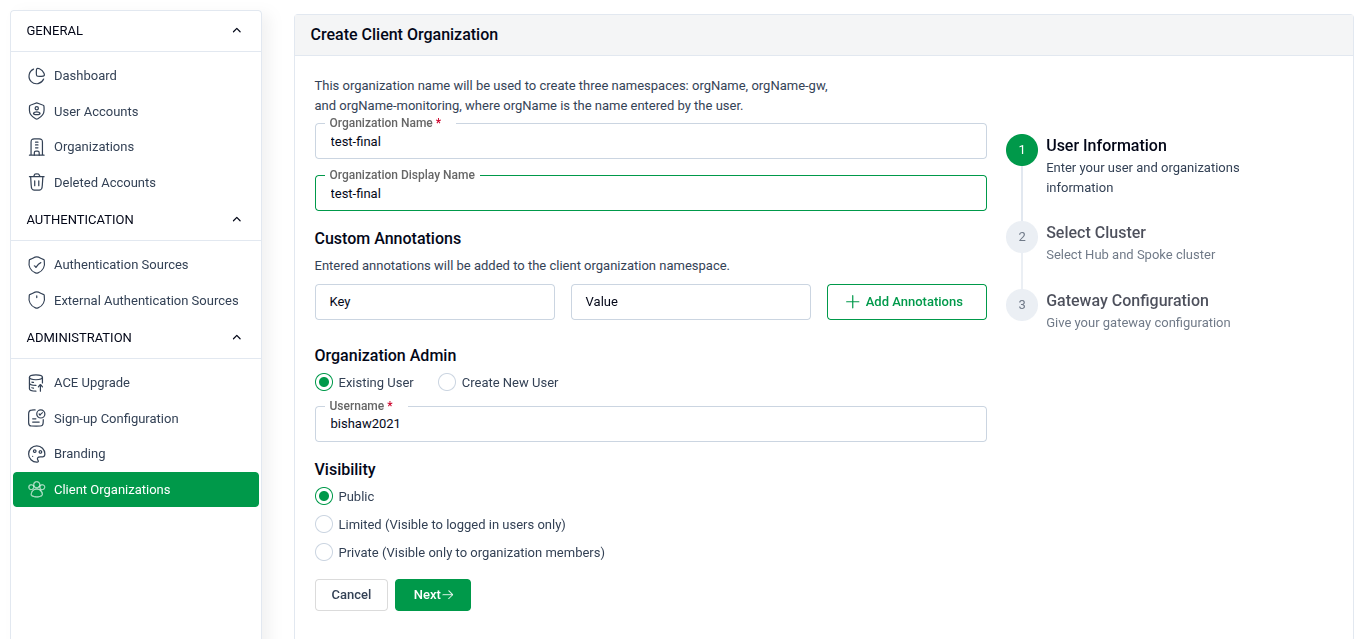The width and height of the screenshot is (1357, 639).
Task: Click the User Accounts icon in sidebar
Action: 37,111
